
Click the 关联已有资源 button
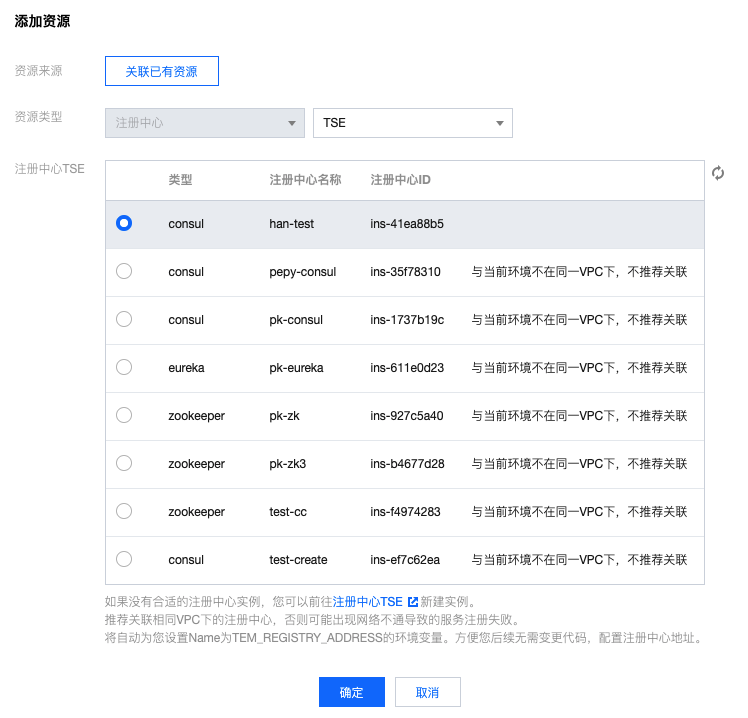(162, 71)
